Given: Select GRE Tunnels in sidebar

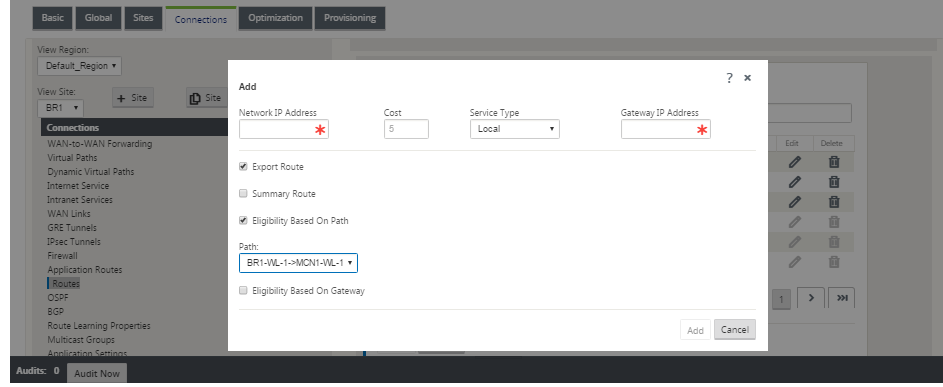Looking at the screenshot, I should 72,228.
